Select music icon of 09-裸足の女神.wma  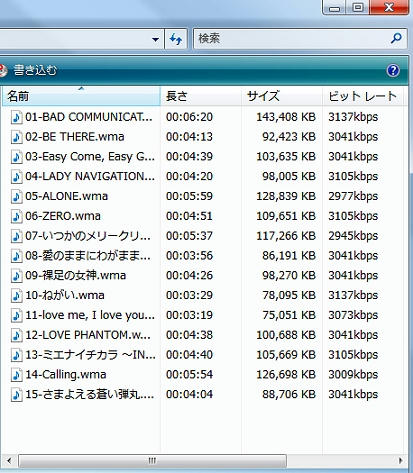(17, 276)
